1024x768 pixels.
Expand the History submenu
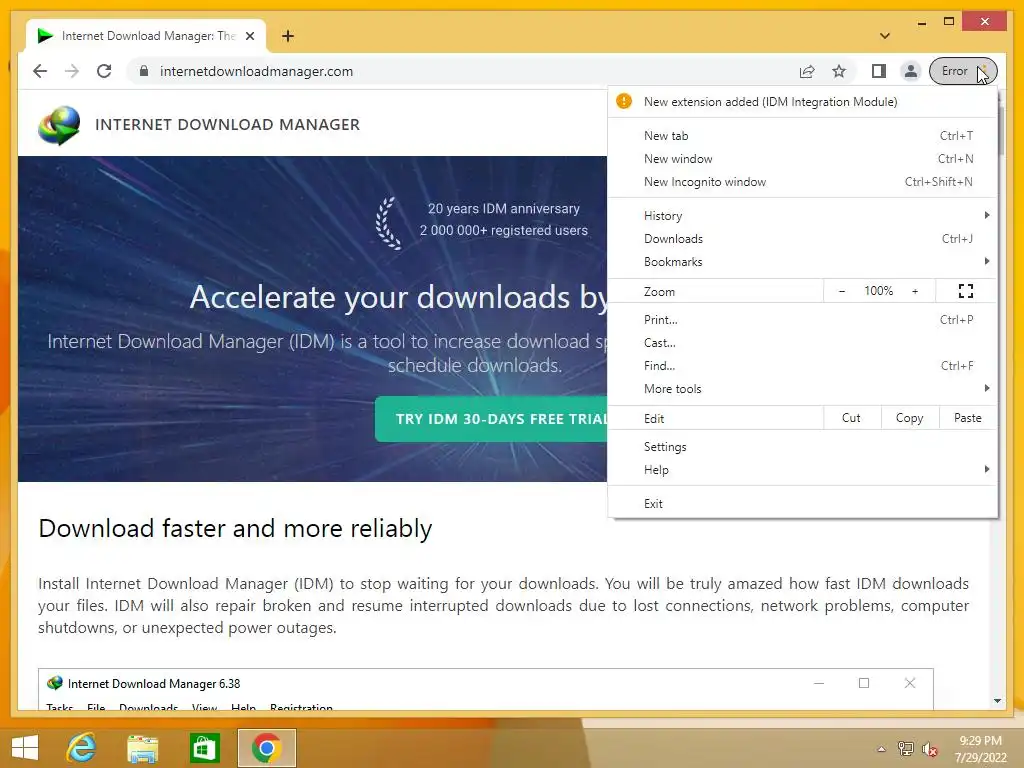pyautogui.click(x=803, y=216)
